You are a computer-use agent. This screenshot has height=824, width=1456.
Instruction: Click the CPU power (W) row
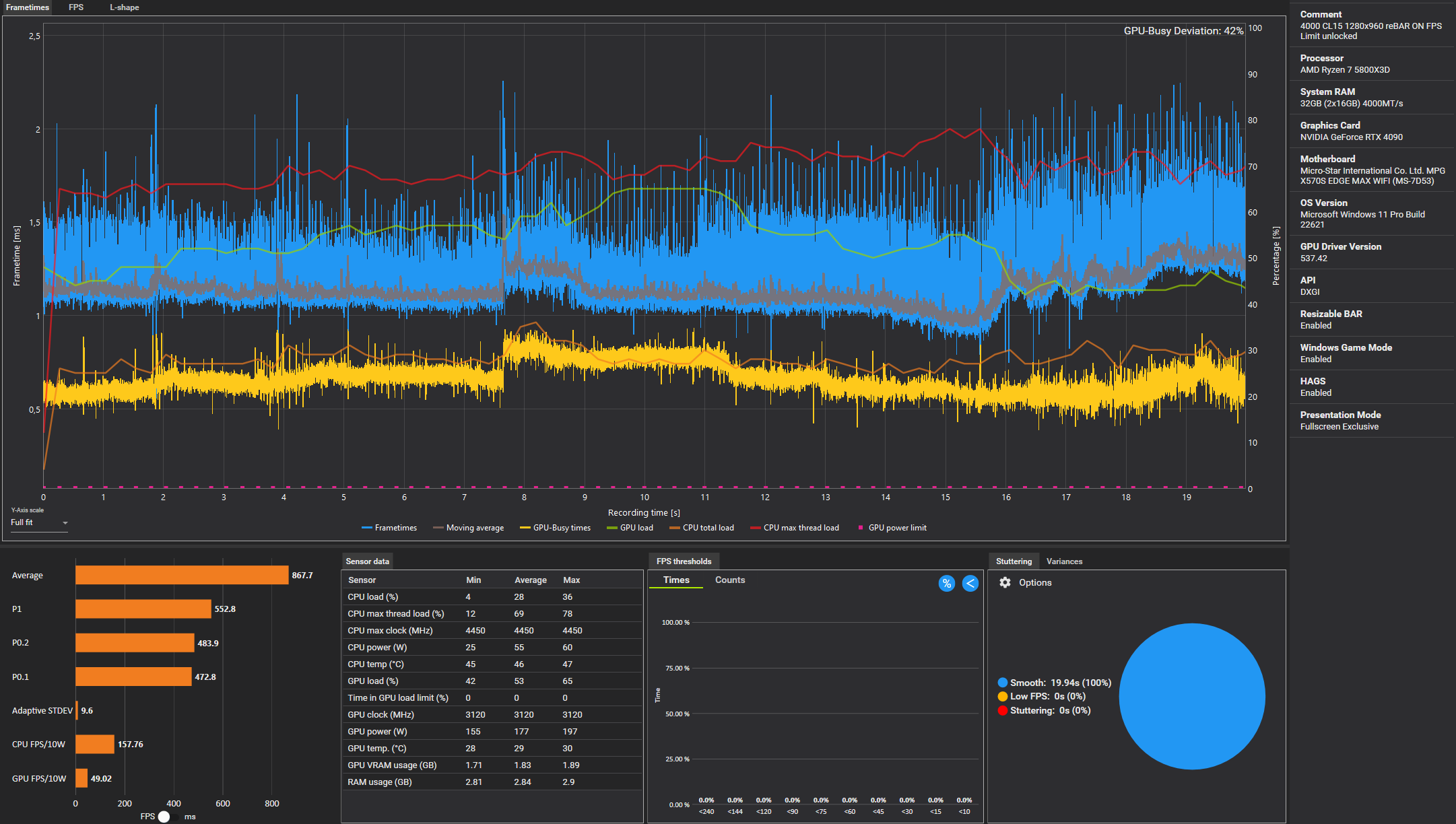492,647
